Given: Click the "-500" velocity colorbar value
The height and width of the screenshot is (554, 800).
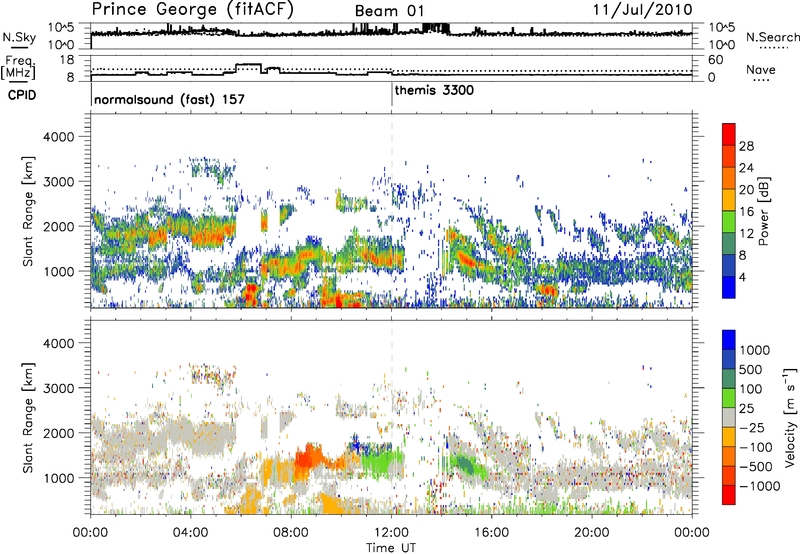Looking at the screenshot, I should (x=755, y=467).
